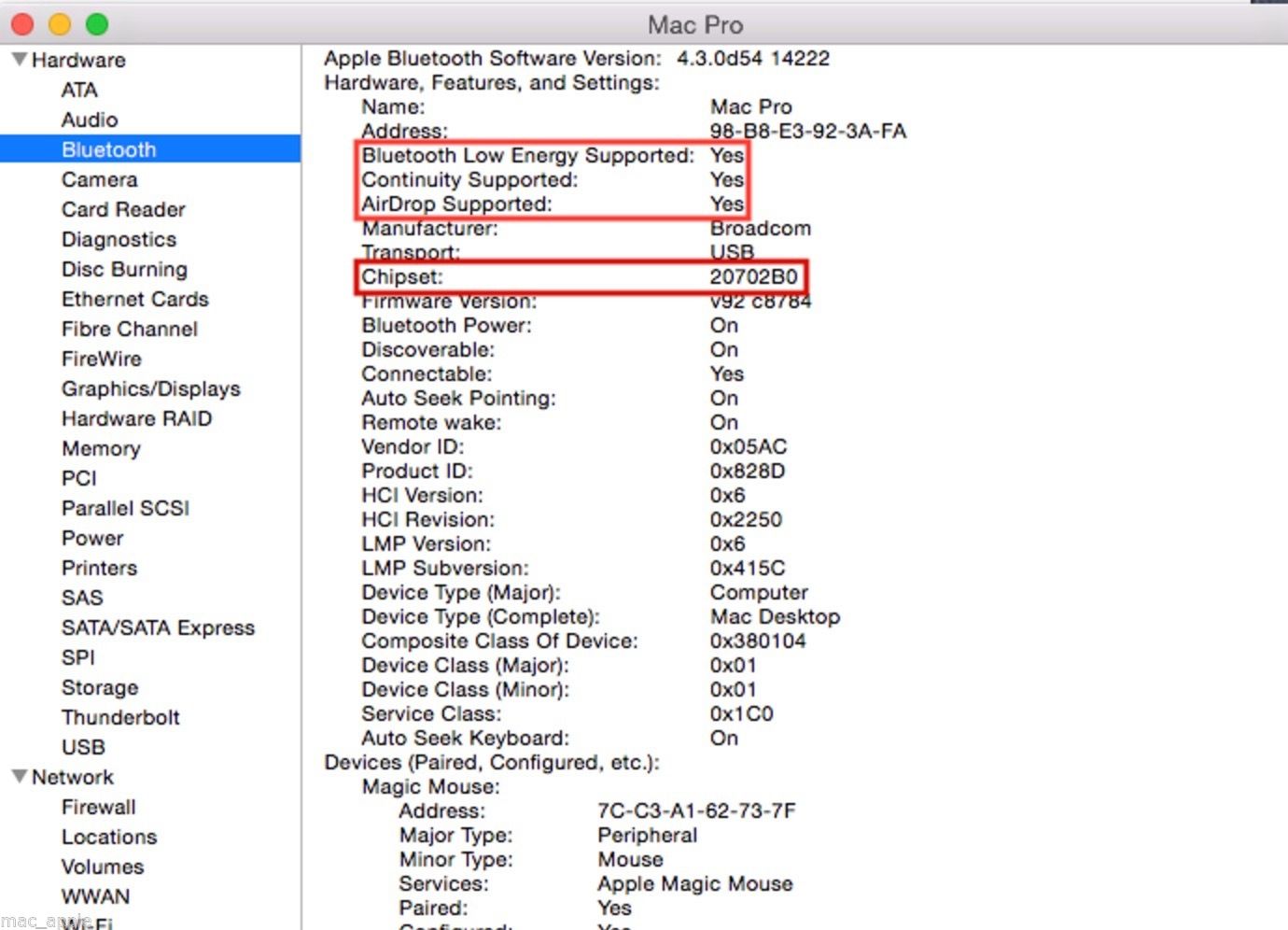
Task: Click the Hardware, Features, and Settings heading
Action: (x=492, y=82)
